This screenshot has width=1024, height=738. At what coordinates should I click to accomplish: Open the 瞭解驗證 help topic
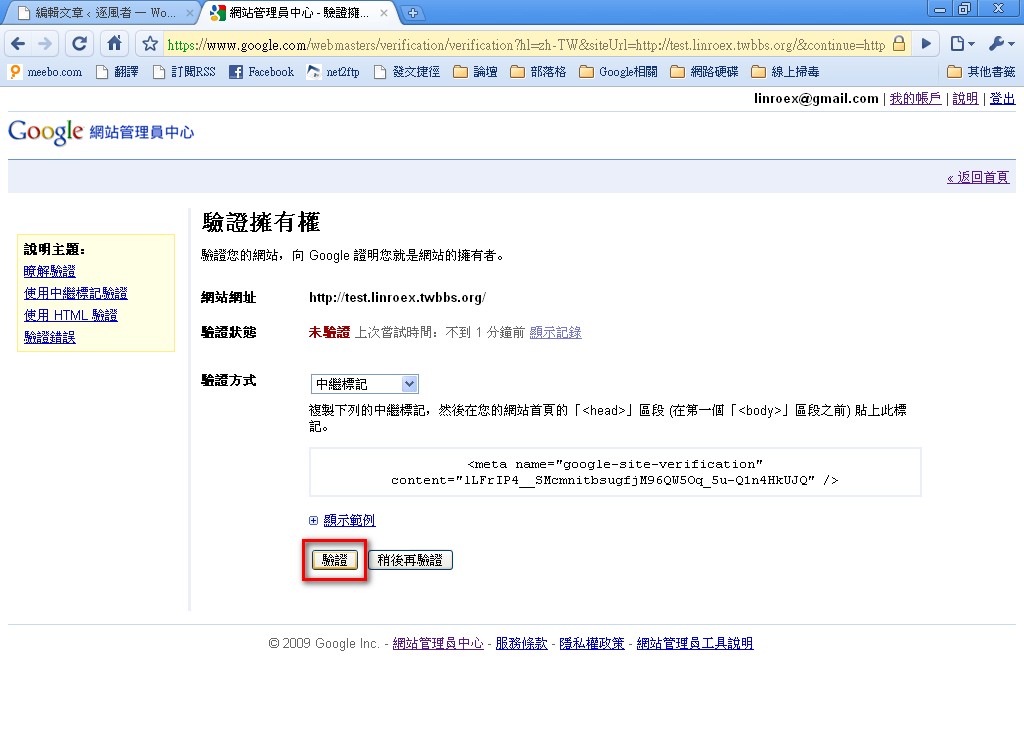tap(50, 271)
